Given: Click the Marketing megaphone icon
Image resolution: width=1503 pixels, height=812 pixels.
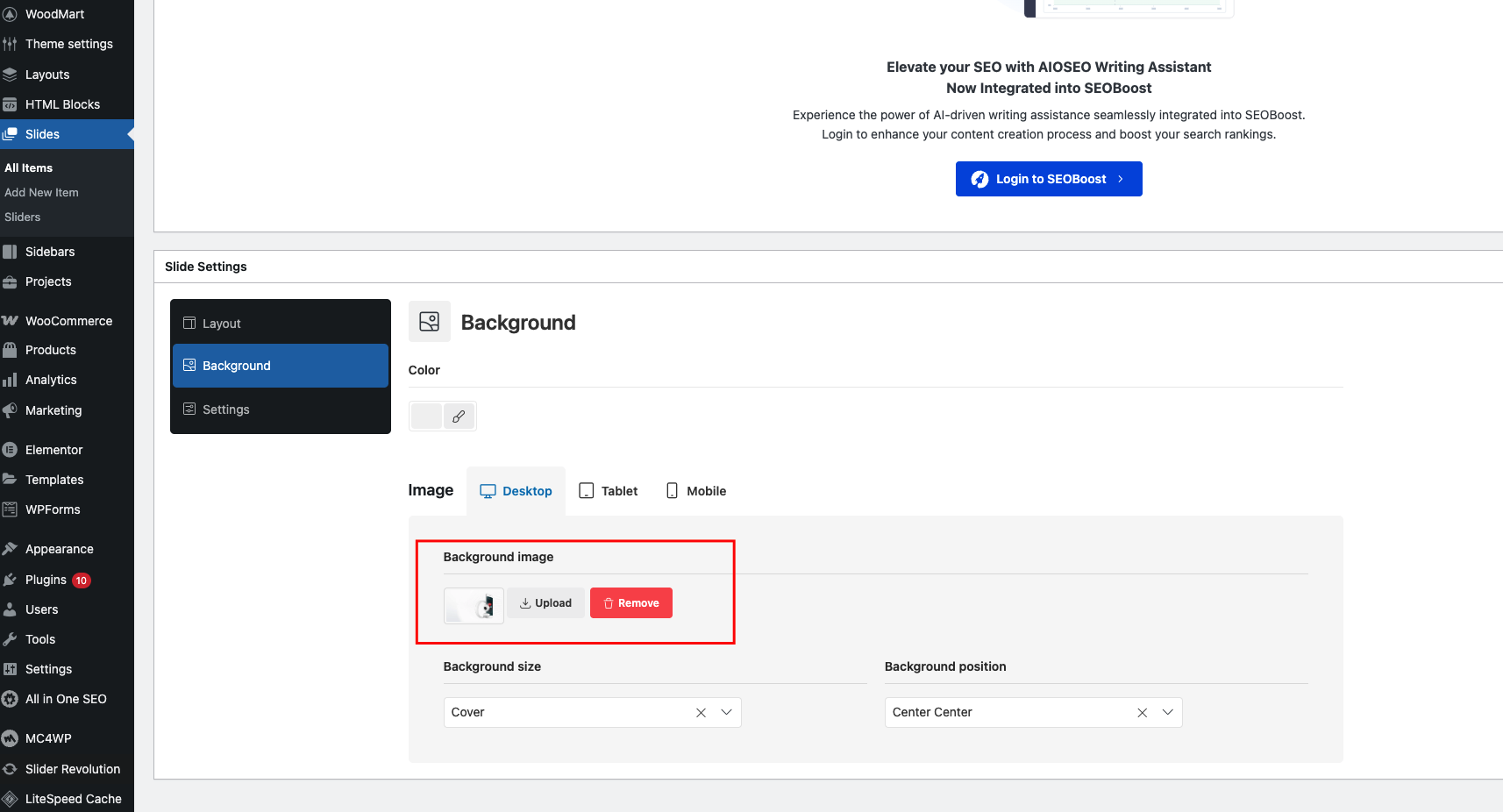Looking at the screenshot, I should click(10, 410).
